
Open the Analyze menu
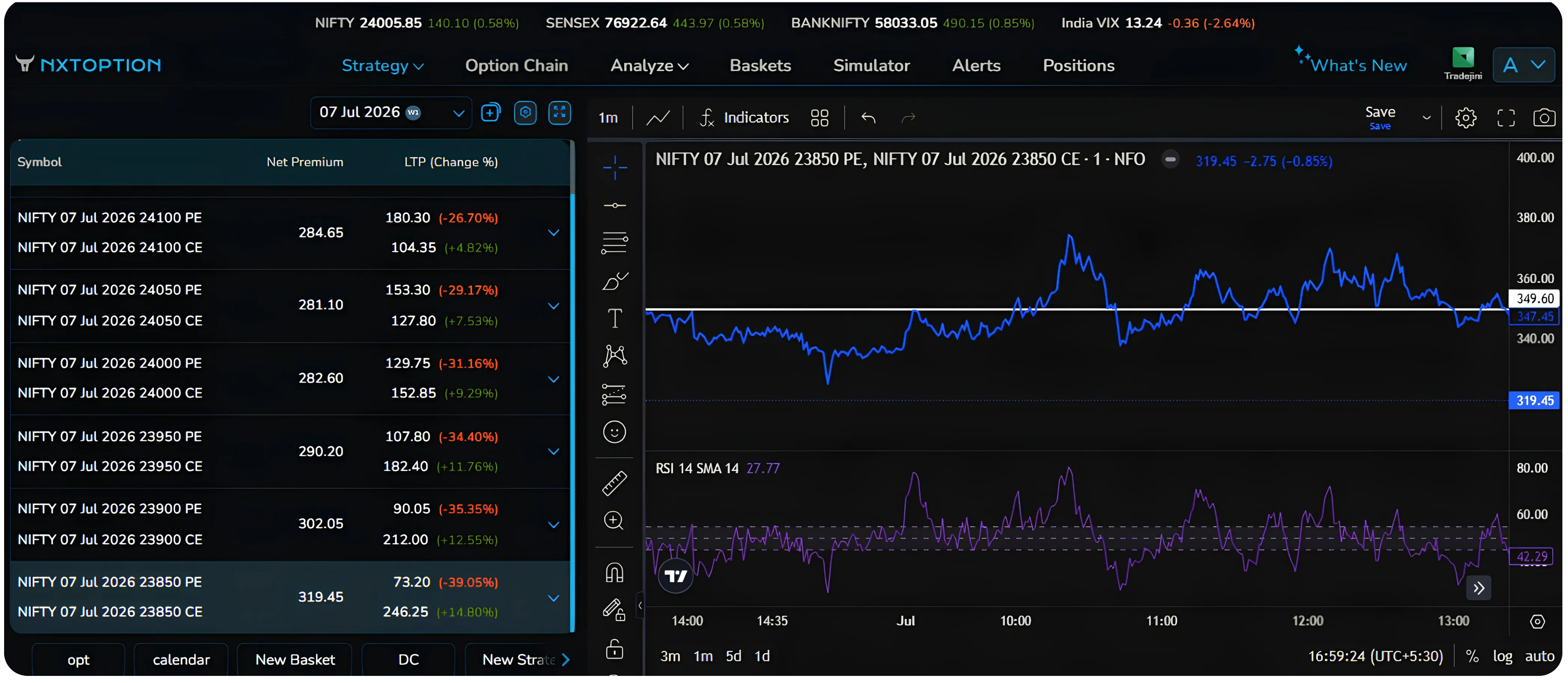pos(650,65)
